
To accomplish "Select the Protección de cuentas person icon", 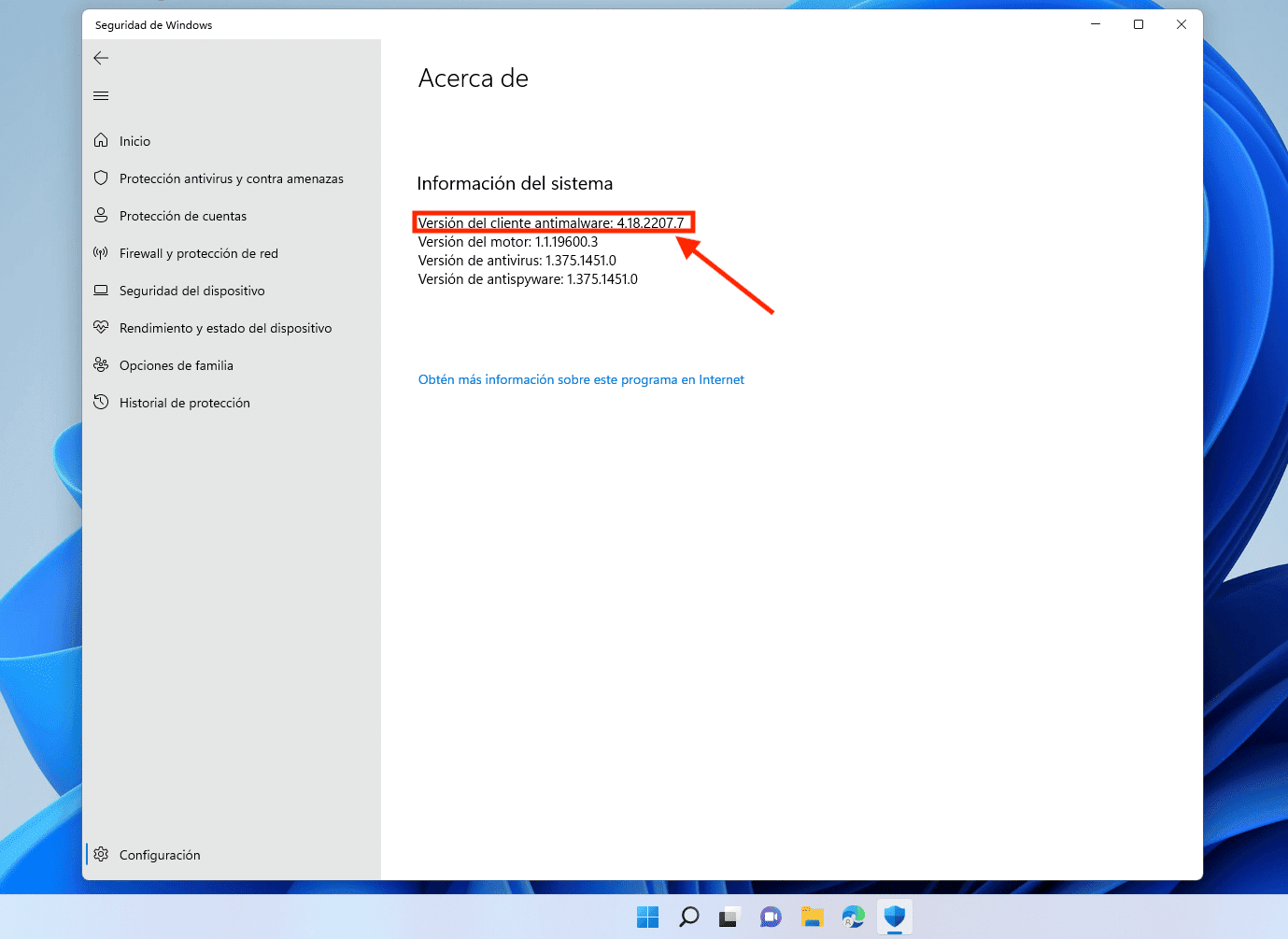I will pos(101,215).
